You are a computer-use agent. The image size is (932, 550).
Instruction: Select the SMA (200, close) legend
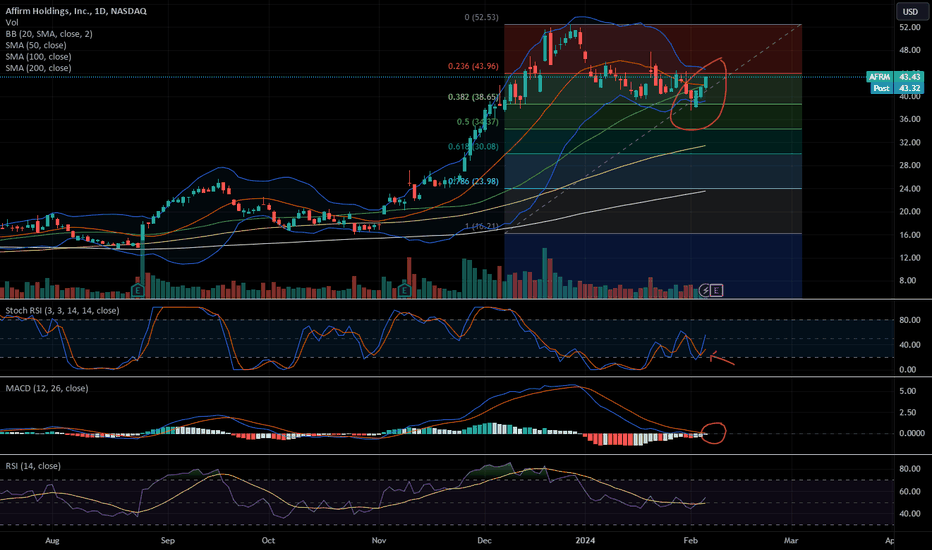coord(38,68)
